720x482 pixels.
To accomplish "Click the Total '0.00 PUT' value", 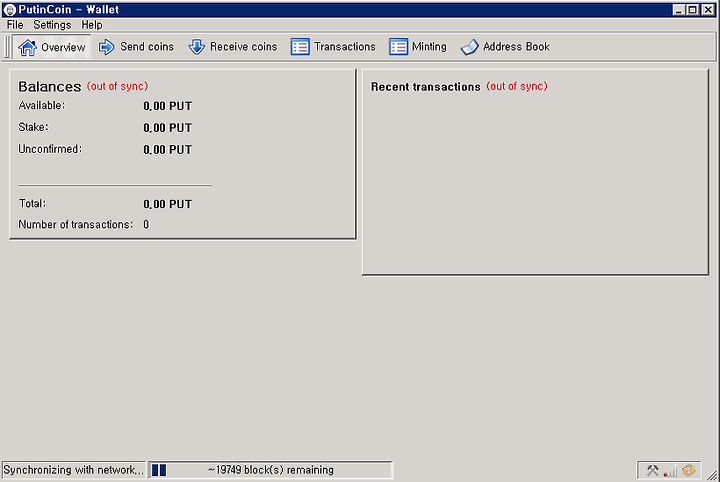I will [x=168, y=204].
